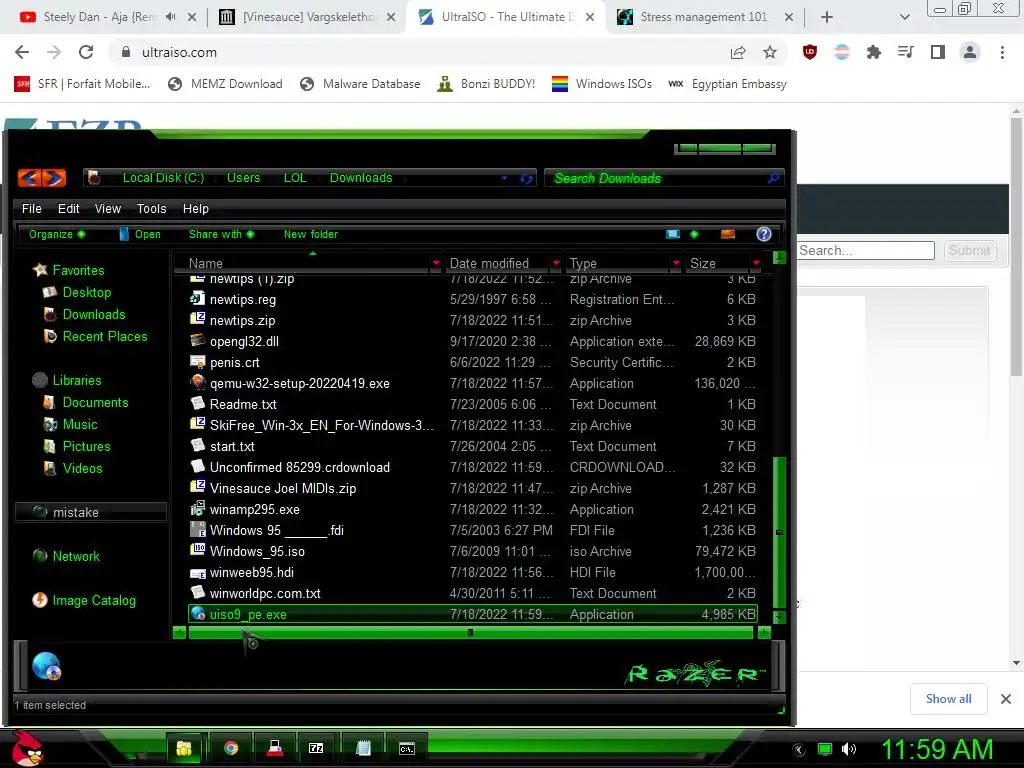Click the Open toolbar button
The height and width of the screenshot is (768, 1024).
pyautogui.click(x=140, y=234)
